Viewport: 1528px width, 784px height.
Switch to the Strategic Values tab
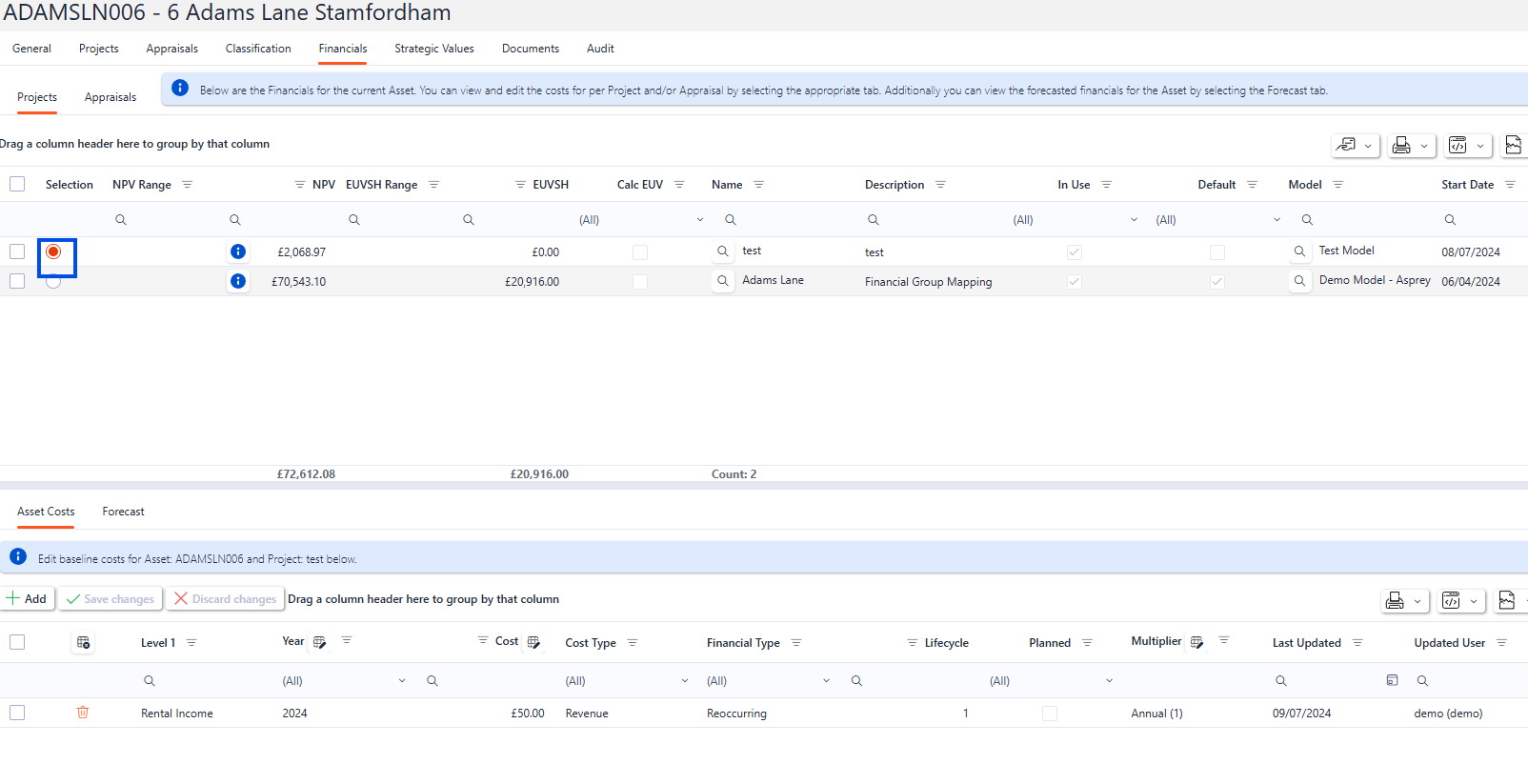(433, 49)
